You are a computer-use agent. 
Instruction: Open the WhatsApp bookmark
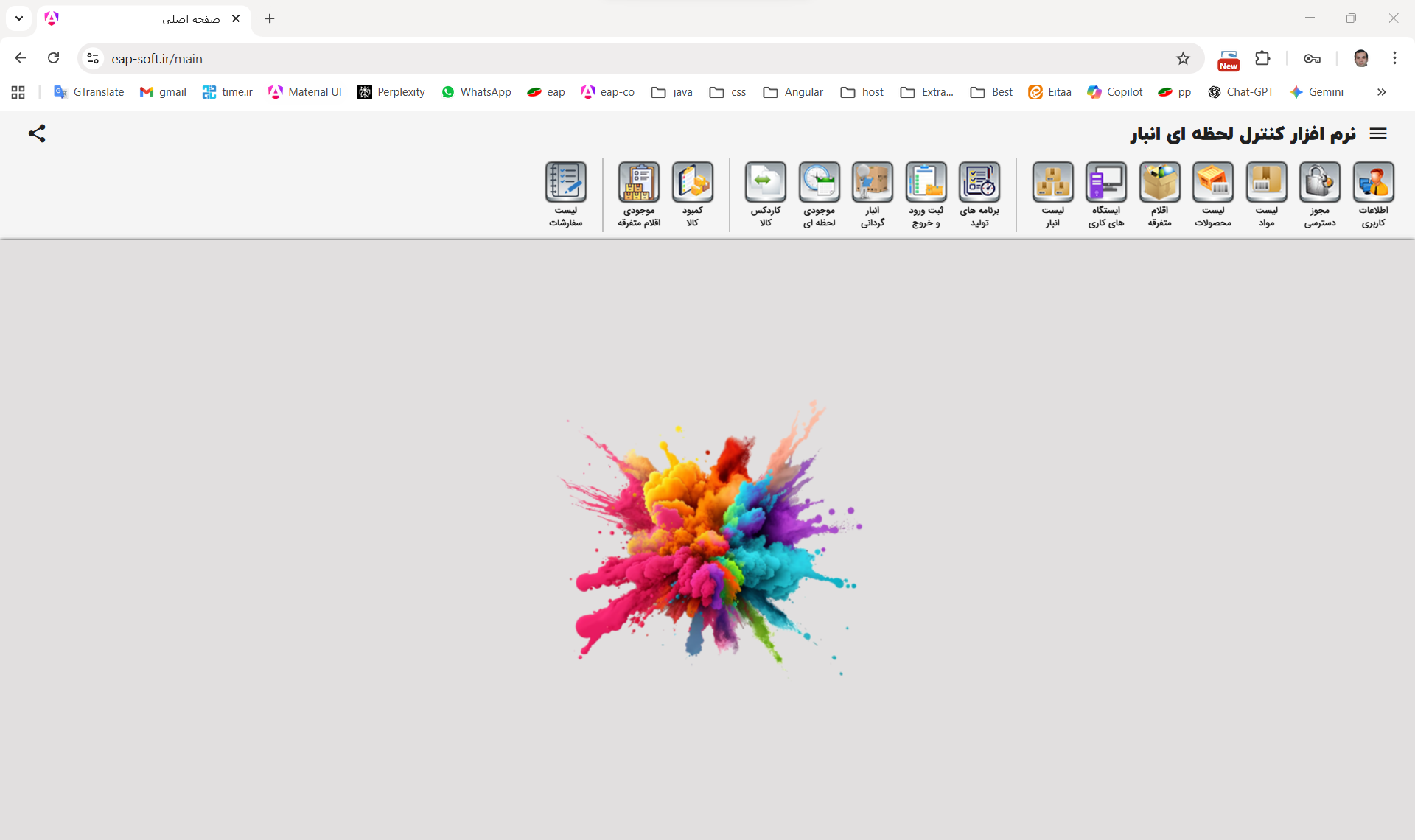(476, 92)
